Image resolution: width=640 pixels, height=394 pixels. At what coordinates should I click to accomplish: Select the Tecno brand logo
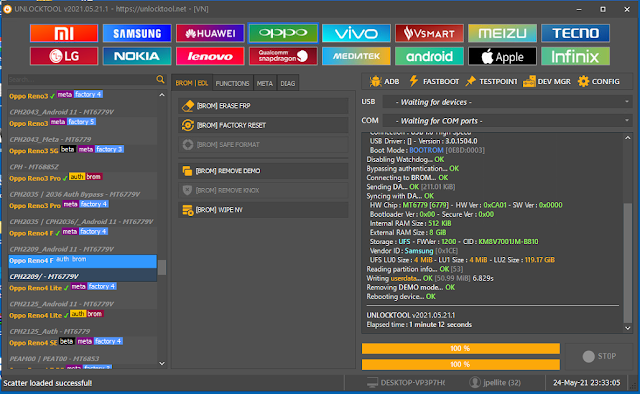(x=575, y=33)
